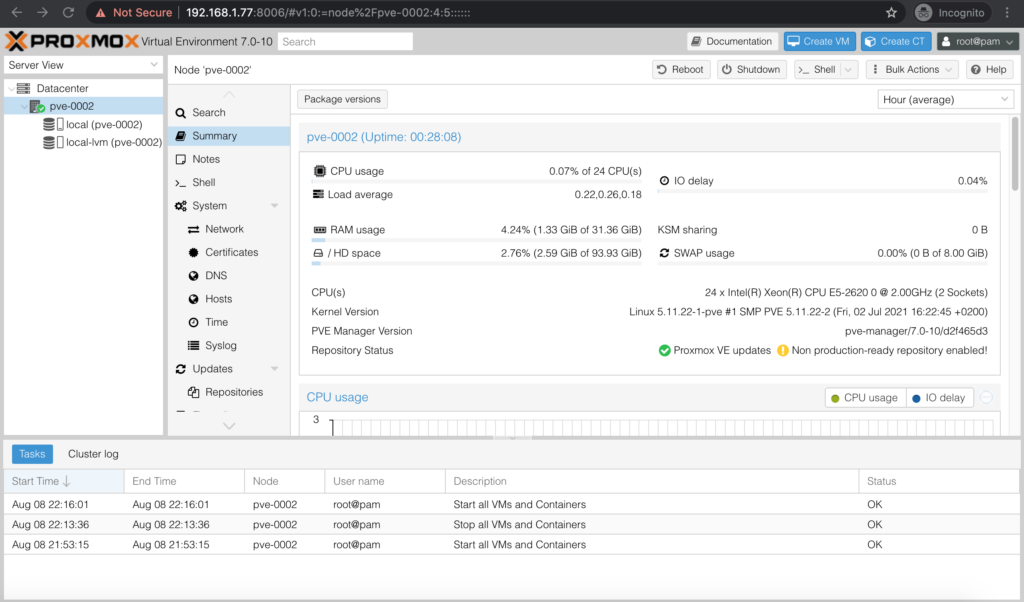Open the Certificates menu item
This screenshot has height=602, width=1024.
229,253
